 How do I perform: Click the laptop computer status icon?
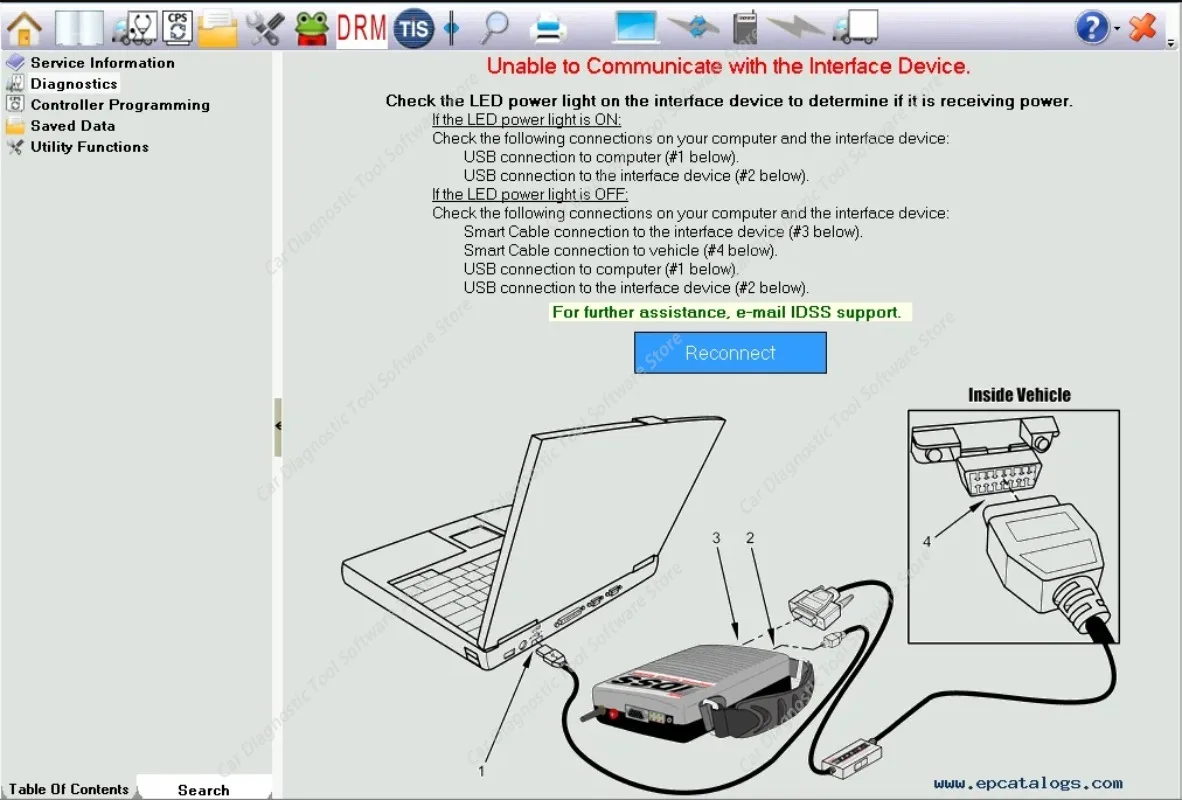point(635,27)
